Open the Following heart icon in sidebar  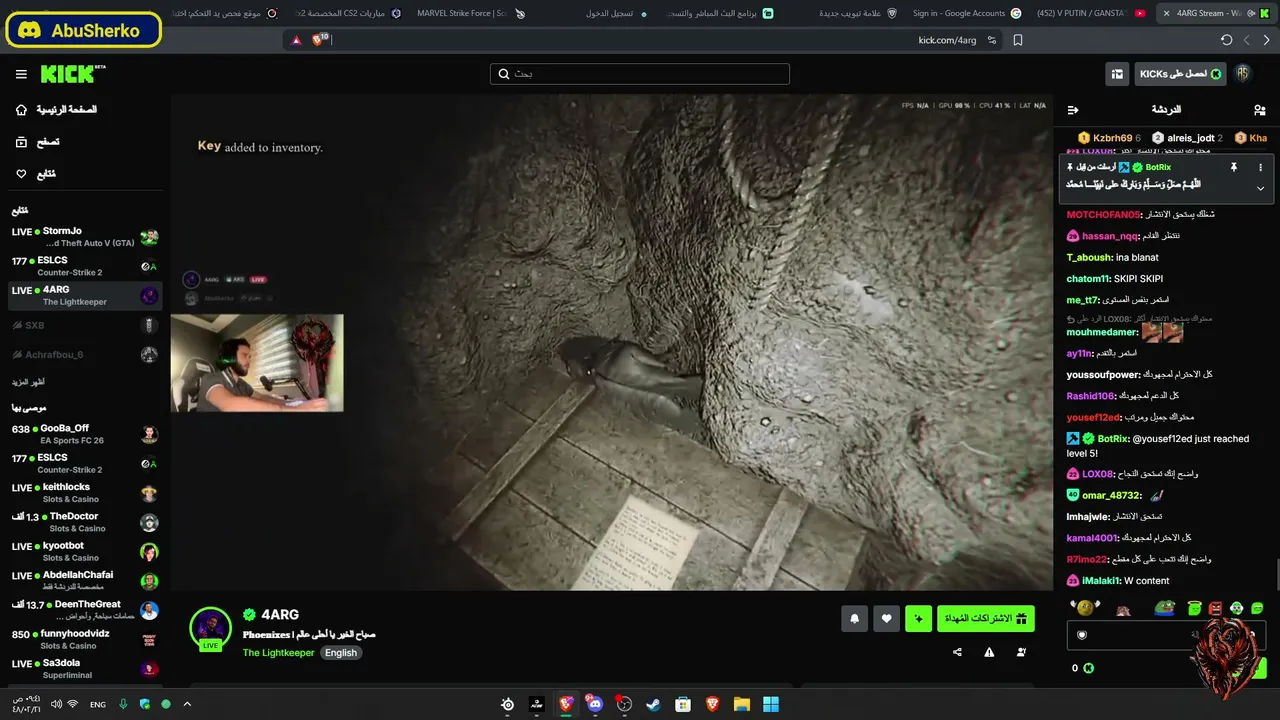[21, 174]
